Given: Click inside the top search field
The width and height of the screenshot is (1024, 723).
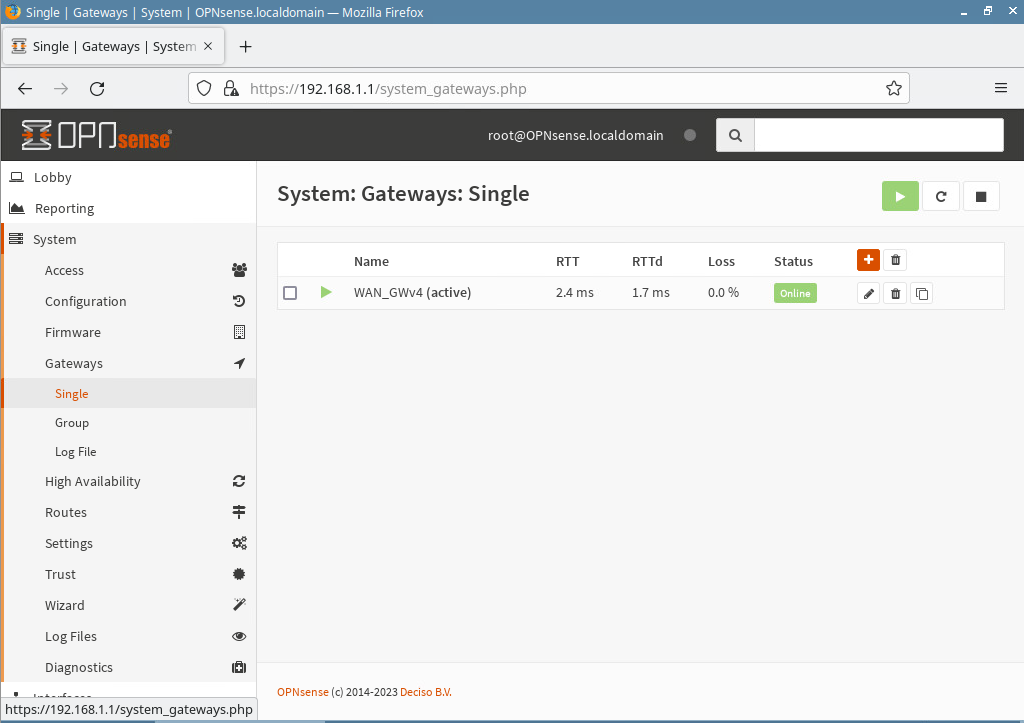Looking at the screenshot, I should (x=878, y=135).
